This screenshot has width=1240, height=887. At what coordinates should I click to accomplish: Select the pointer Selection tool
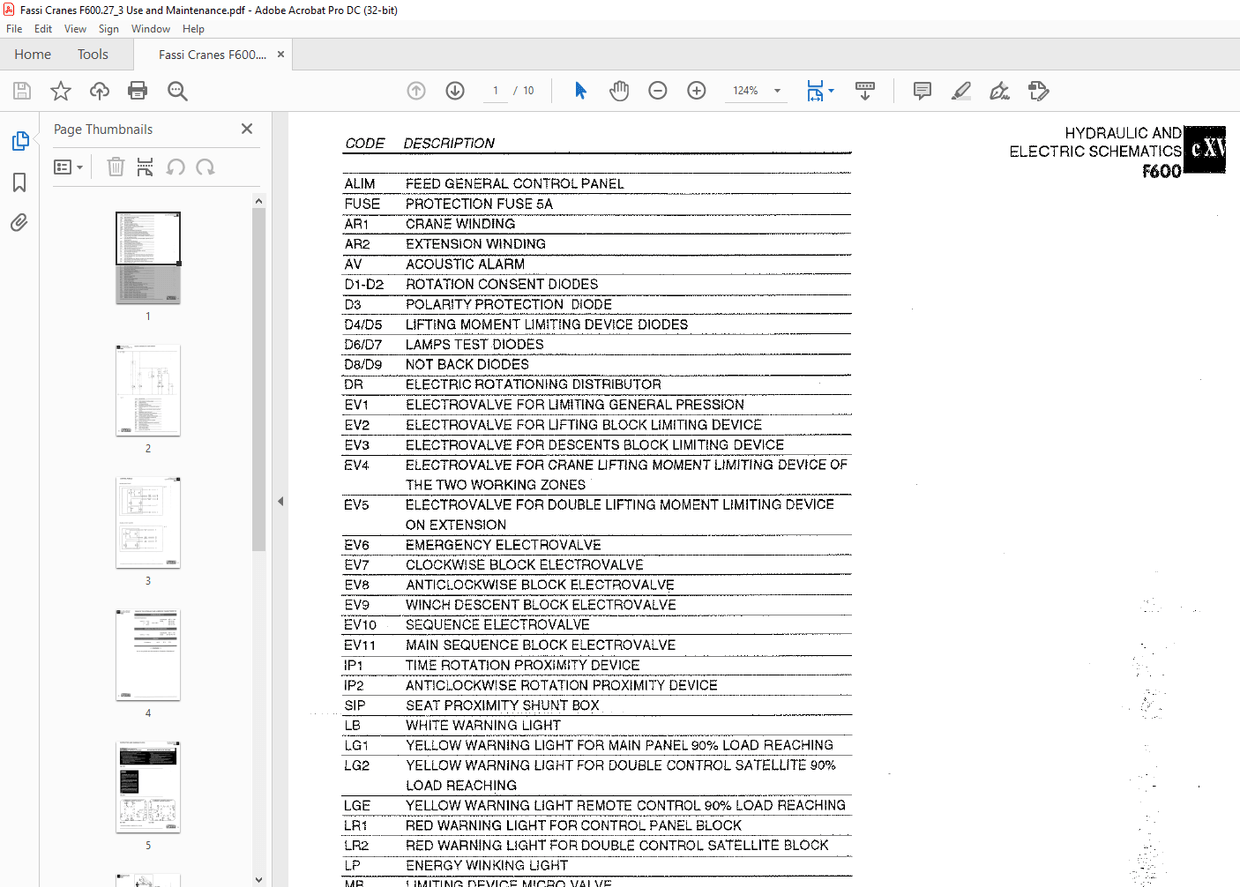[579, 90]
